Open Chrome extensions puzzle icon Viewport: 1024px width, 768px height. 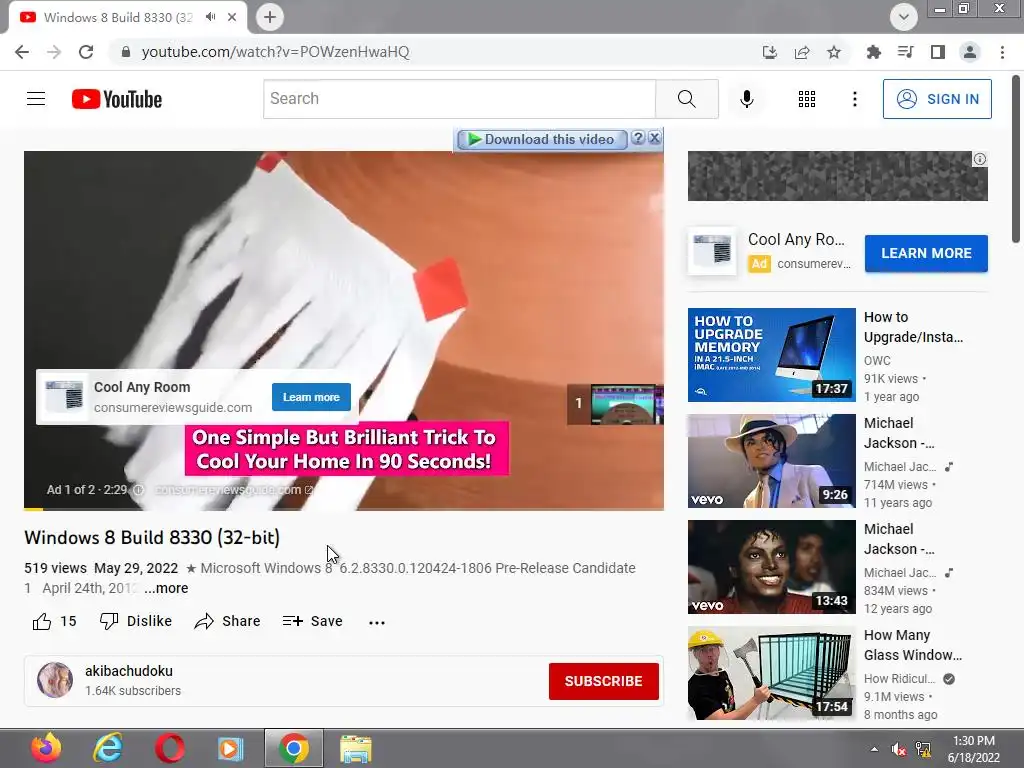(x=873, y=52)
